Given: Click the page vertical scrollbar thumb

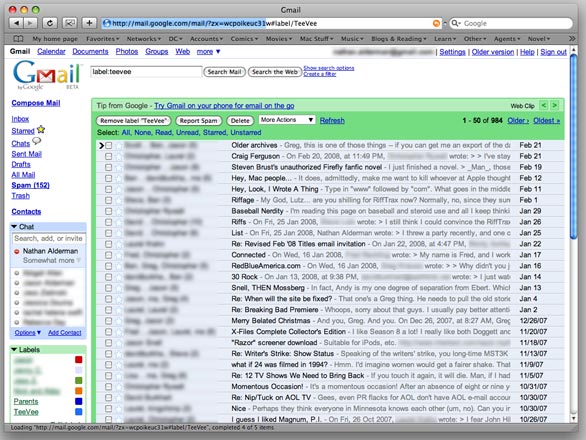Looking at the screenshot, I should click(573, 146).
